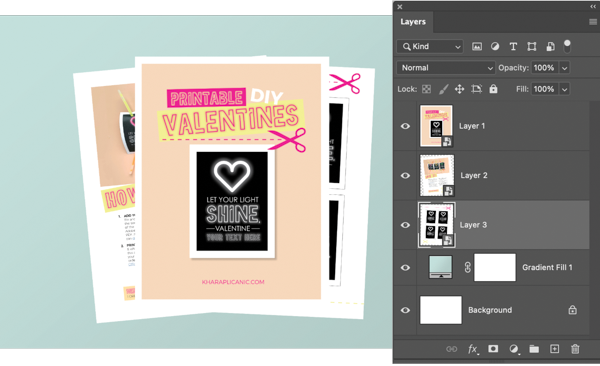This screenshot has height=366, width=600.
Task: Open the Normal blend mode dropdown
Action: click(446, 68)
